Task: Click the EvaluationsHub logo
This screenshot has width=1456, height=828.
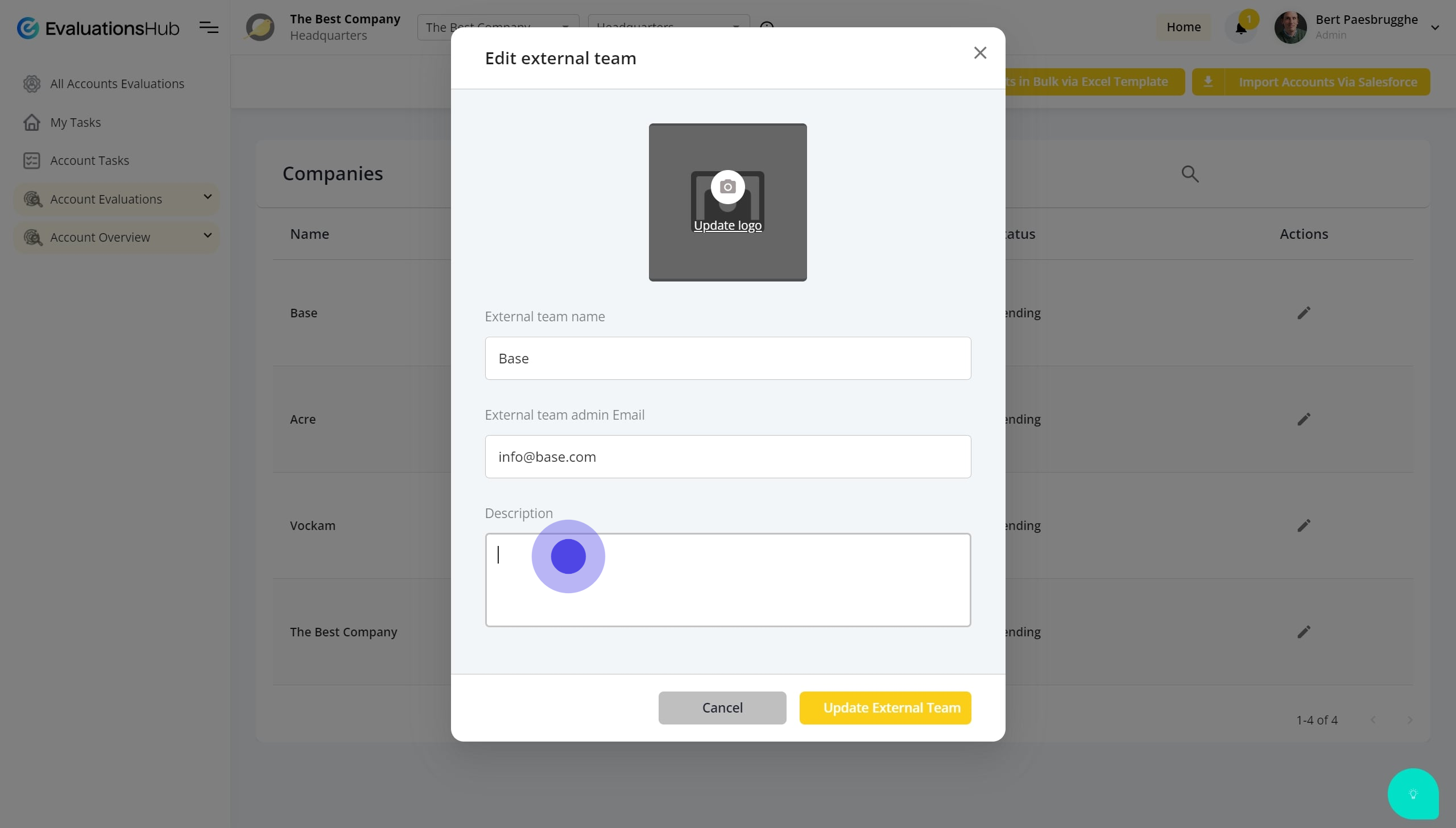Action: click(98, 28)
